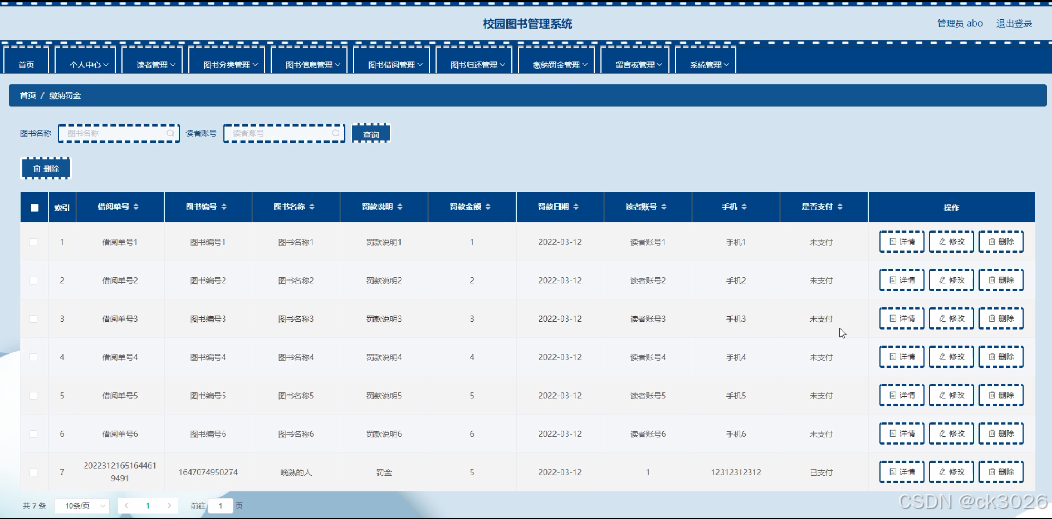Click search icon in 图书名称 field

171,133
